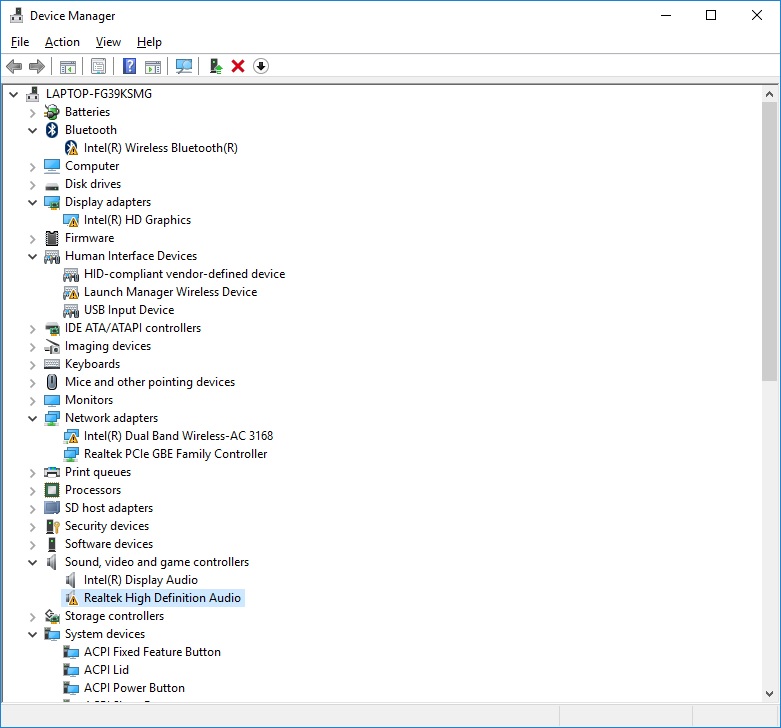Image resolution: width=781 pixels, height=728 pixels.
Task: Collapse the System devices category
Action: 32,634
